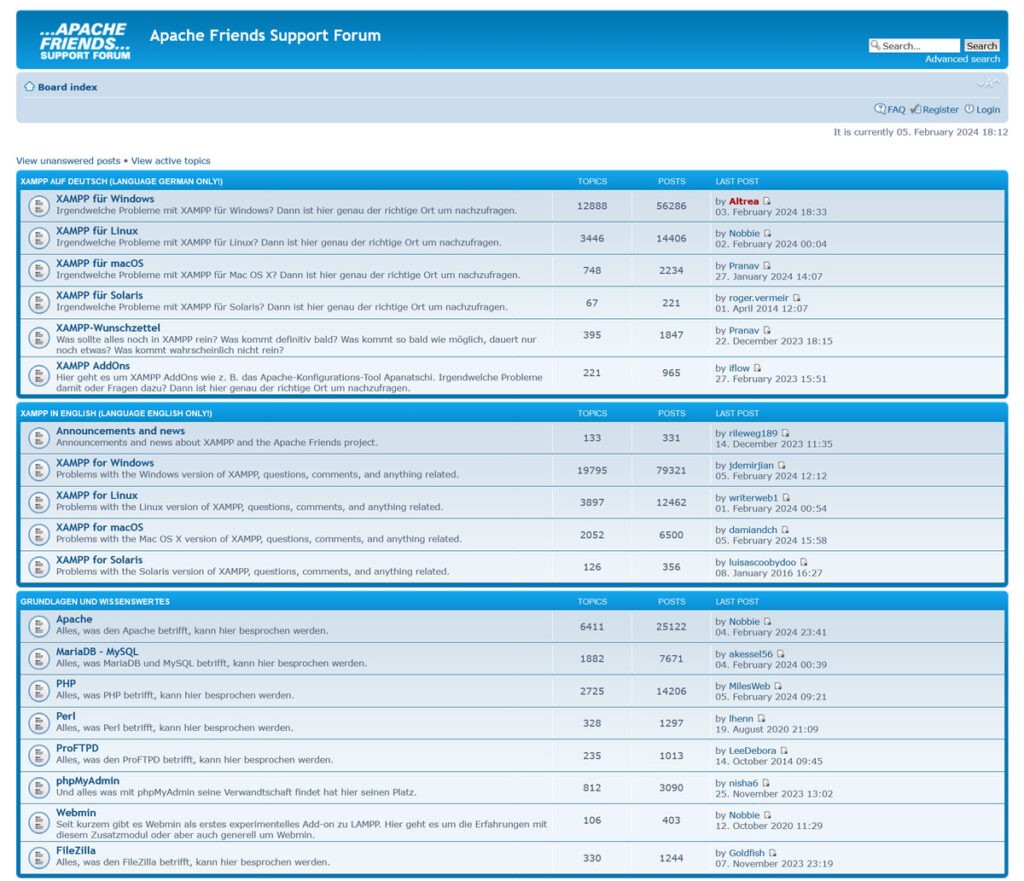View unanswered posts
1024x881 pixels.
pyautogui.click(x=68, y=161)
